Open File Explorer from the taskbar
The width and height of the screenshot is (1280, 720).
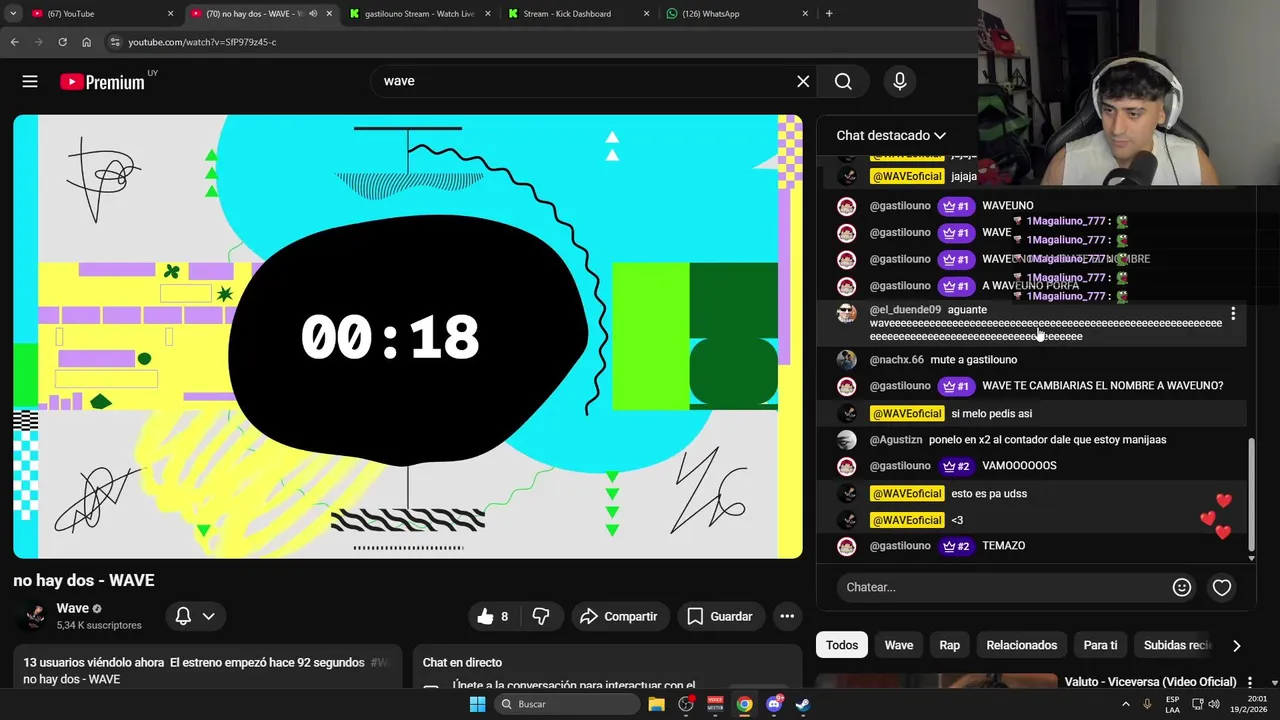coord(657,704)
